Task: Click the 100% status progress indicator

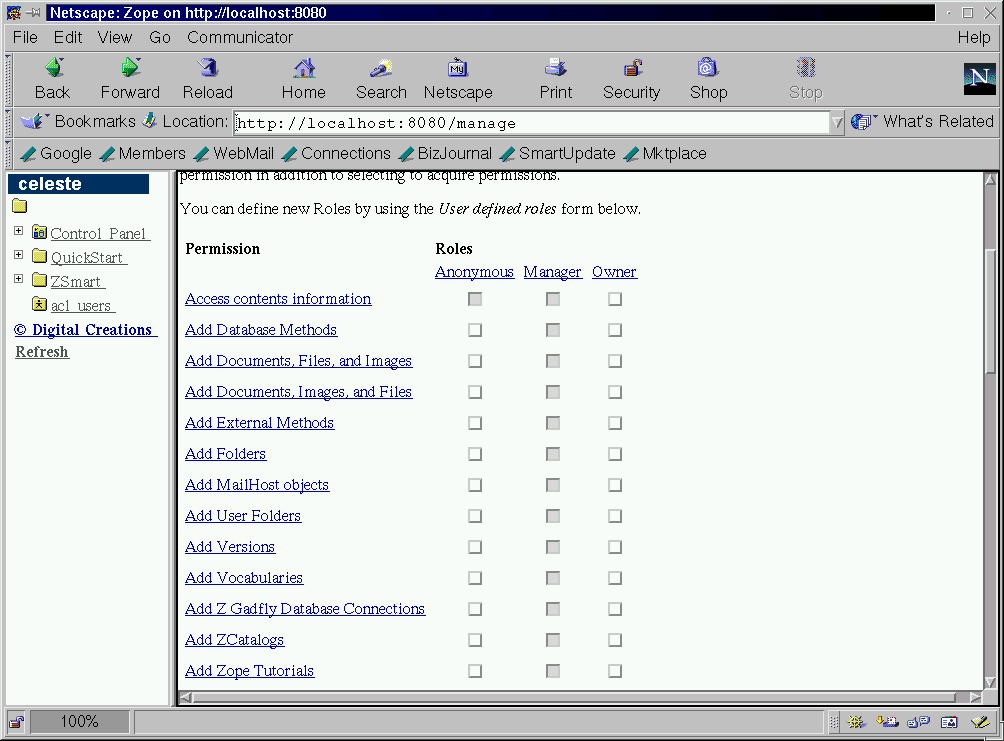Action: (x=79, y=722)
